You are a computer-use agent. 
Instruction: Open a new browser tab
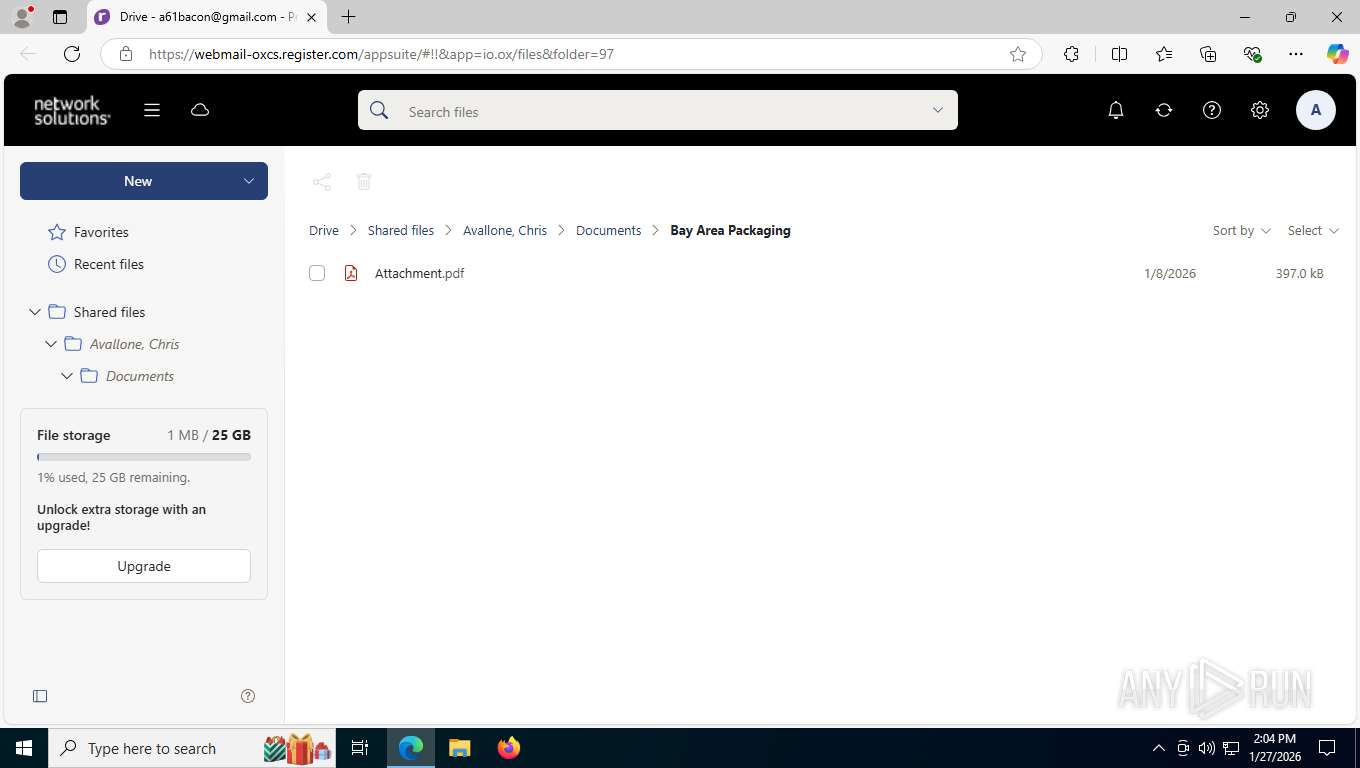click(348, 17)
